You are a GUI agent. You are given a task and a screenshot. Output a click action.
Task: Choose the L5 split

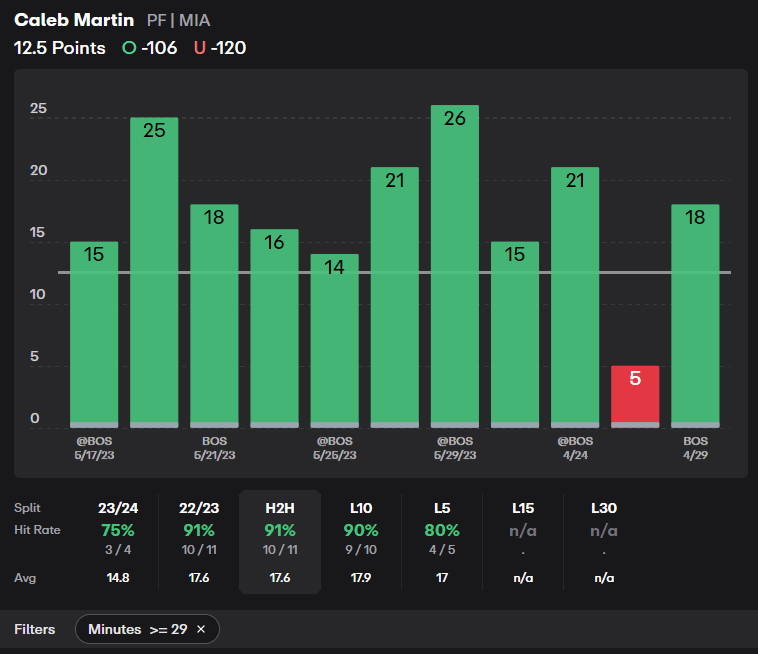tap(442, 508)
